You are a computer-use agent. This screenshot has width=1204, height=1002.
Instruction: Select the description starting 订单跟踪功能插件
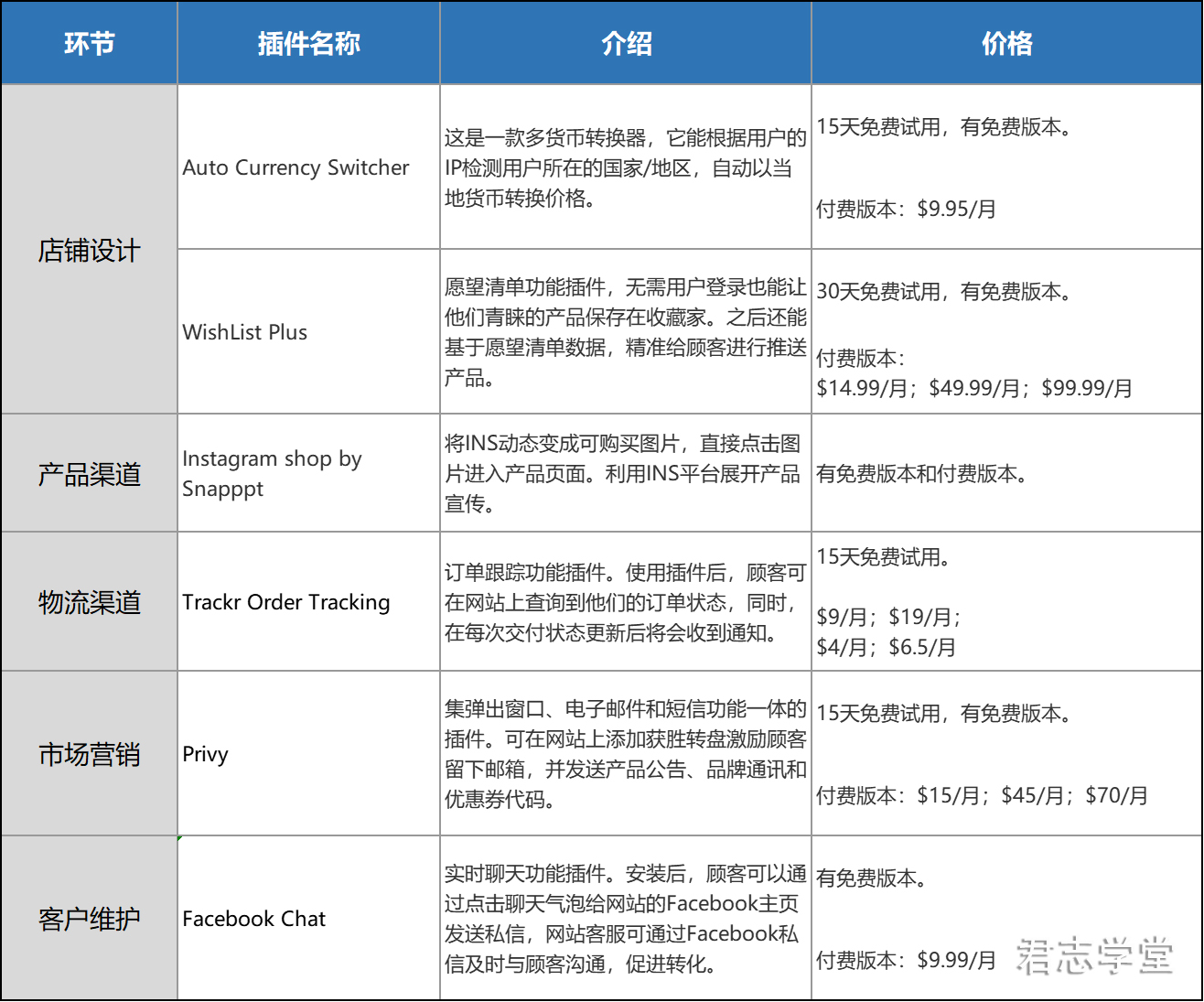[x=626, y=602]
